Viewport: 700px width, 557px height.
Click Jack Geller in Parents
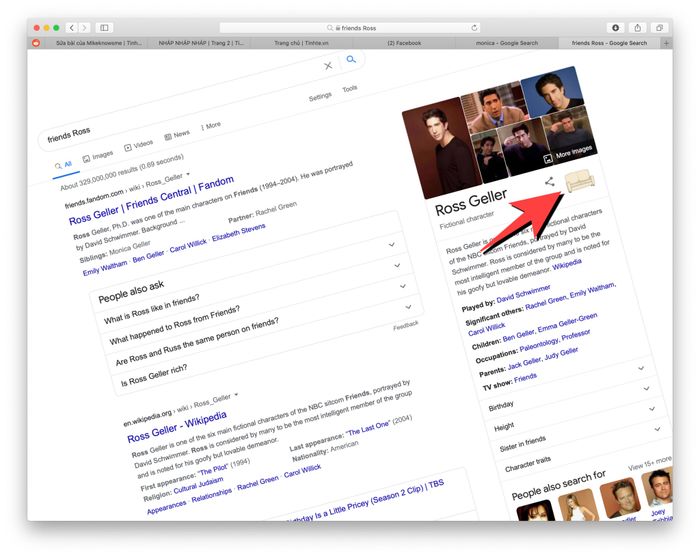524,363
